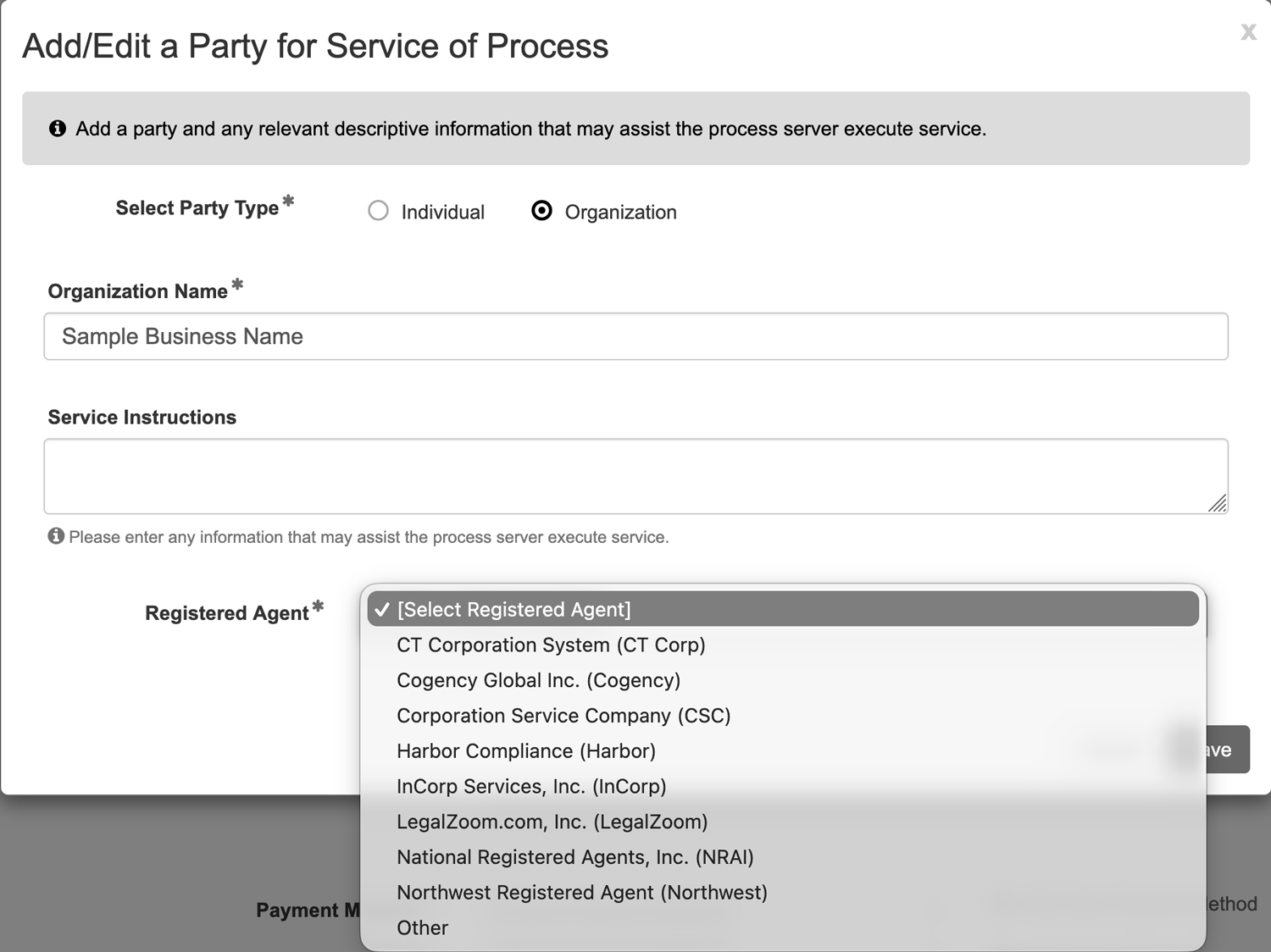Grab the Service Instructions resize handle
The image size is (1271, 952).
1218,503
